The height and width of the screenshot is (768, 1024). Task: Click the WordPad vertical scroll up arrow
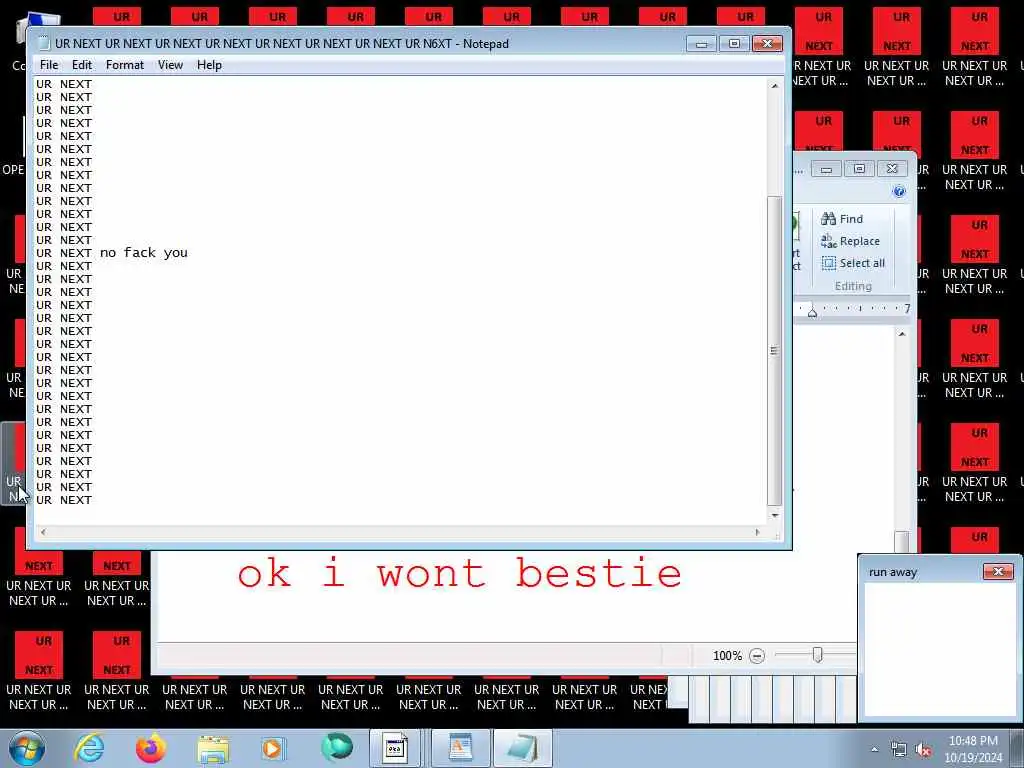902,334
